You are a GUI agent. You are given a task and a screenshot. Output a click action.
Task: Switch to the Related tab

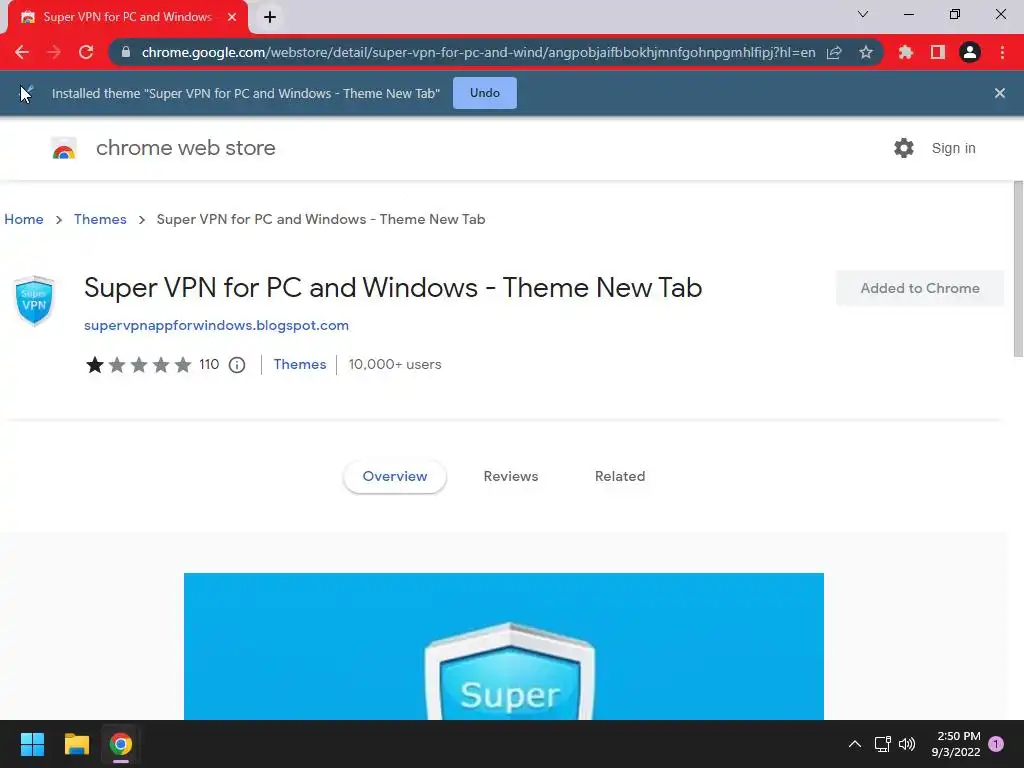[620, 477]
